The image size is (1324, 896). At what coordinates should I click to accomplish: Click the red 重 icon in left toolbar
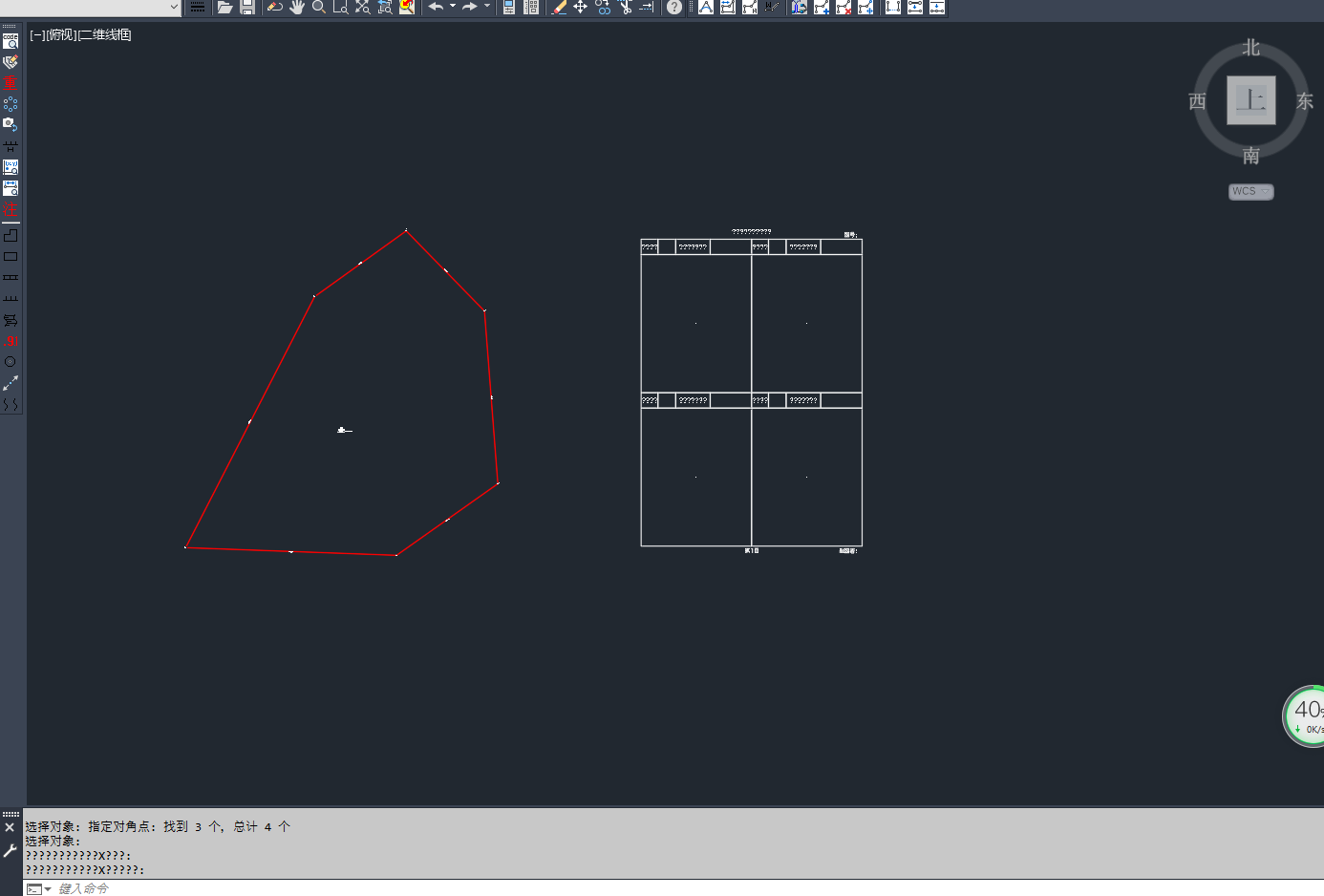tap(11, 83)
